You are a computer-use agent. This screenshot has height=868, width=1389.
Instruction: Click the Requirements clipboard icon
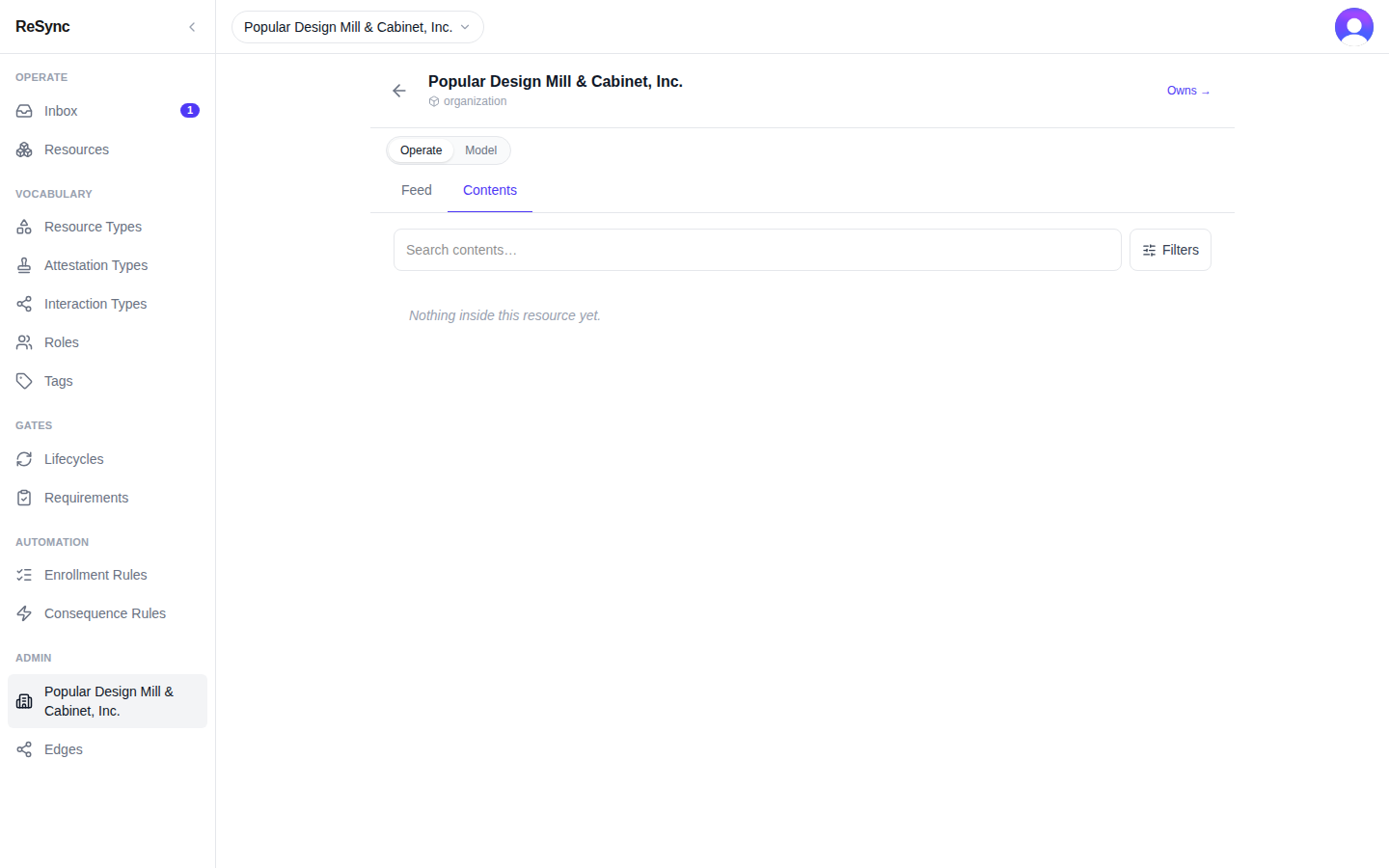[24, 498]
